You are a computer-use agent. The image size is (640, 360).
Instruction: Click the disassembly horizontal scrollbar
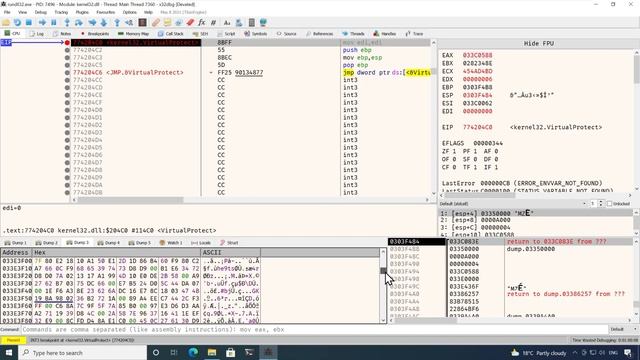coord(130,200)
